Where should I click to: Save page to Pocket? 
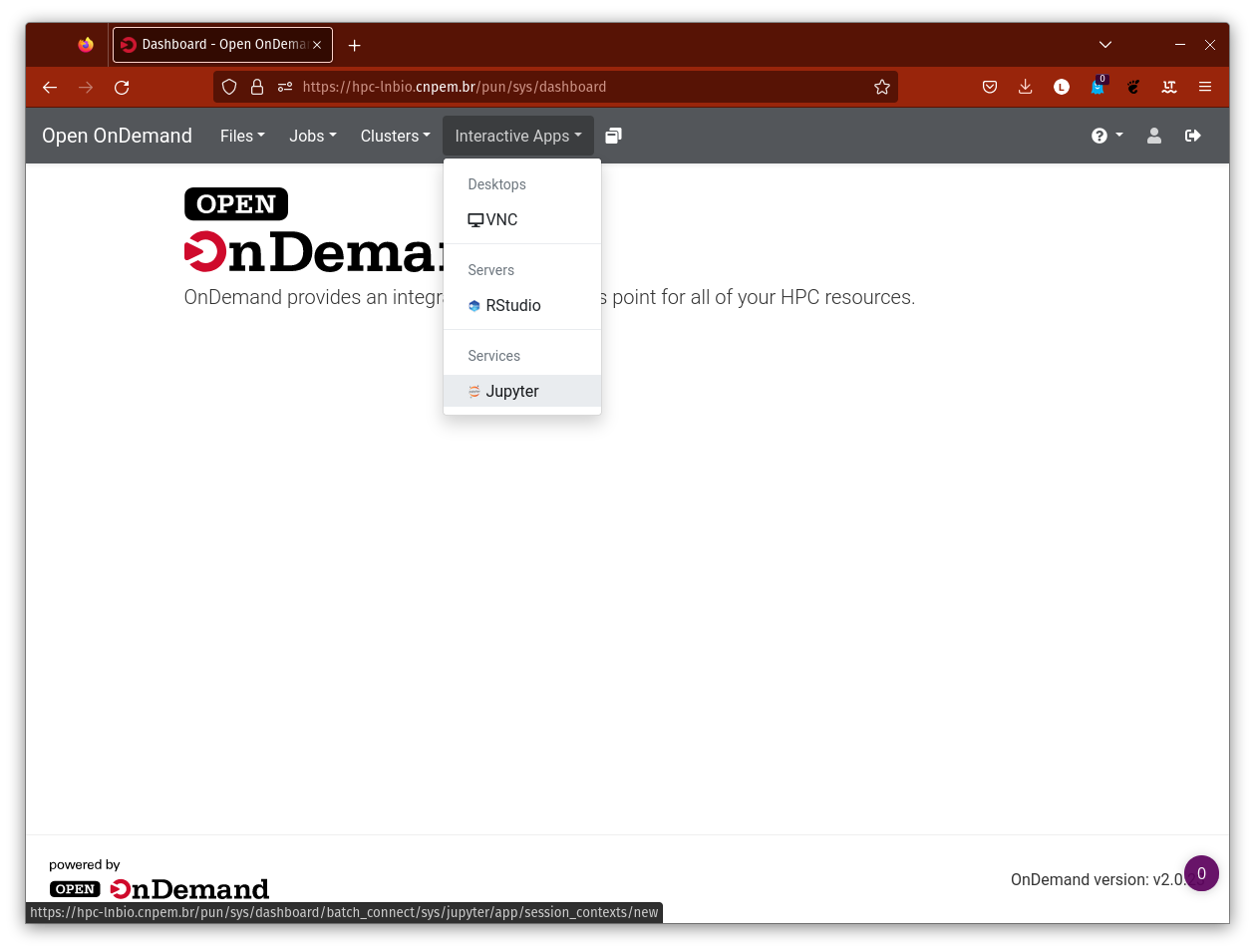tap(990, 87)
